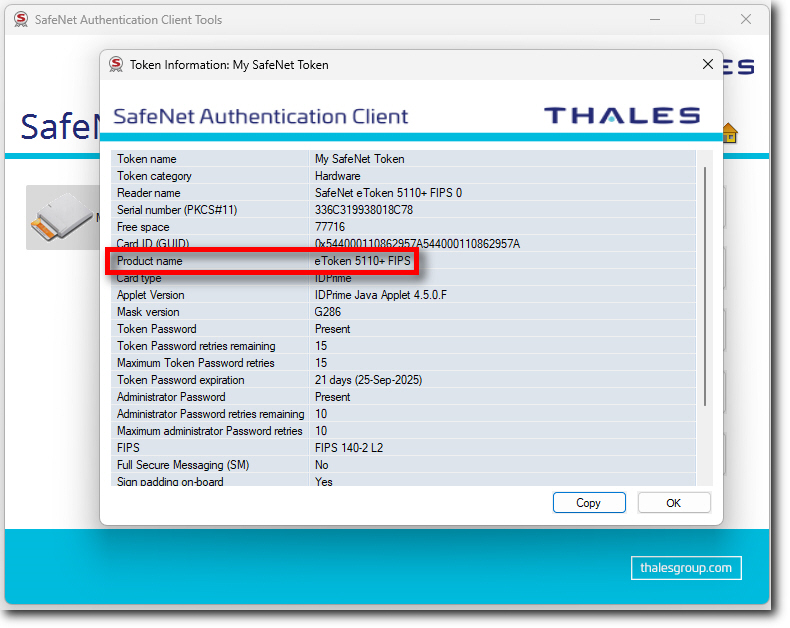Image resolution: width=790 pixels, height=628 pixels.
Task: Select Administrator Password retries remaining label
Action: (x=211, y=414)
